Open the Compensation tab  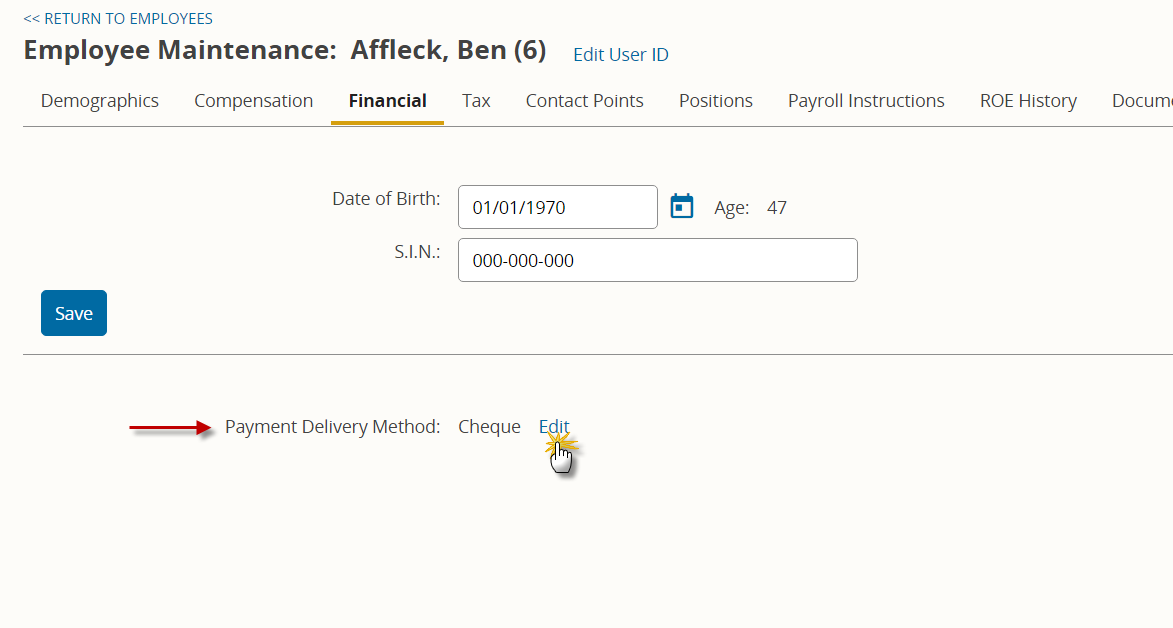click(254, 101)
